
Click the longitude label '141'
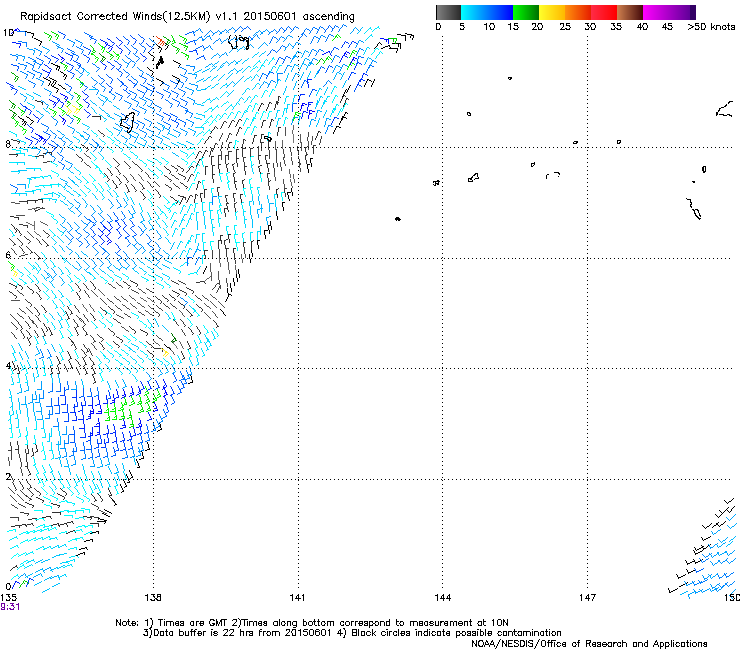click(297, 597)
